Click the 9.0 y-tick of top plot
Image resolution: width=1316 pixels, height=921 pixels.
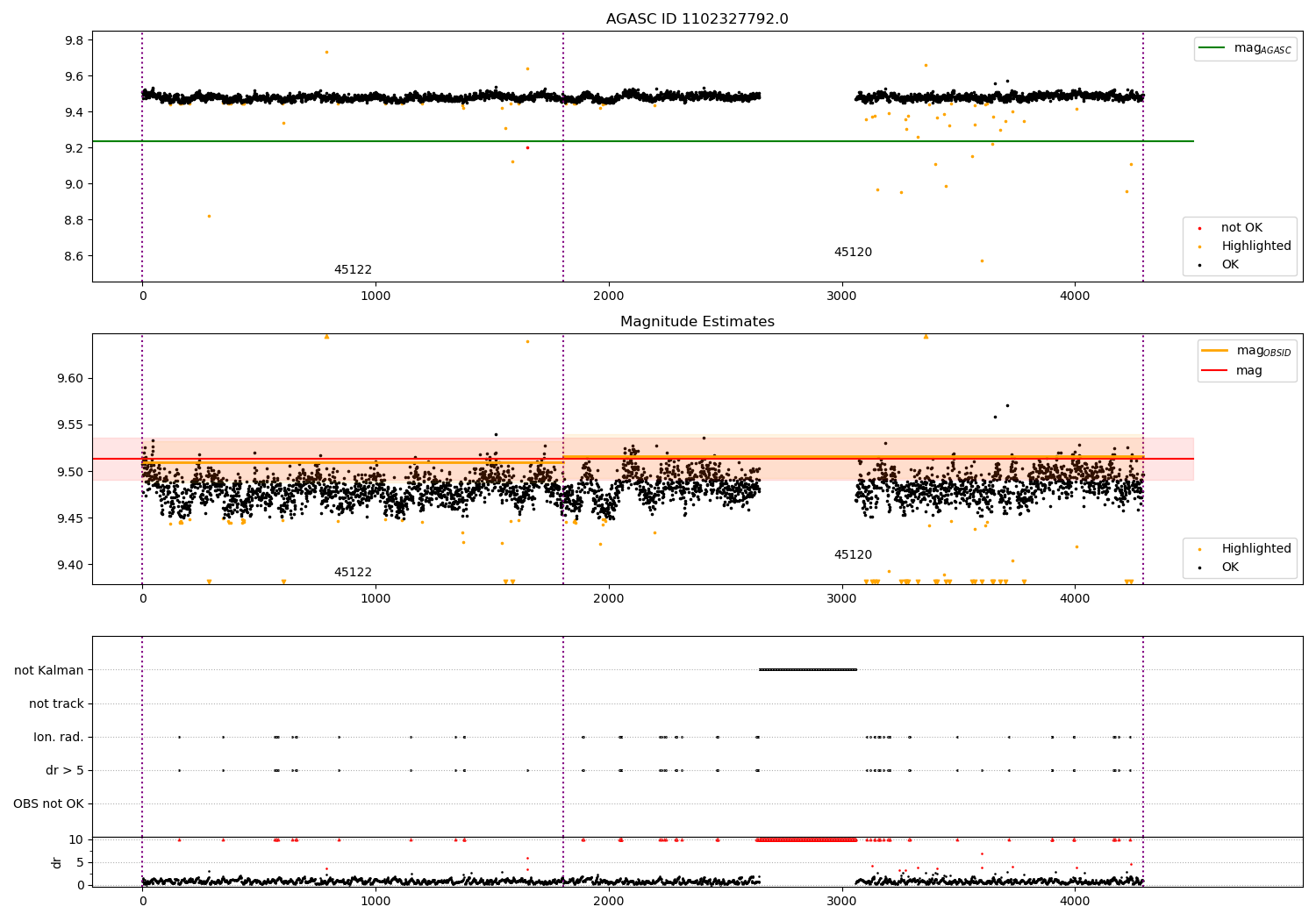point(75,185)
